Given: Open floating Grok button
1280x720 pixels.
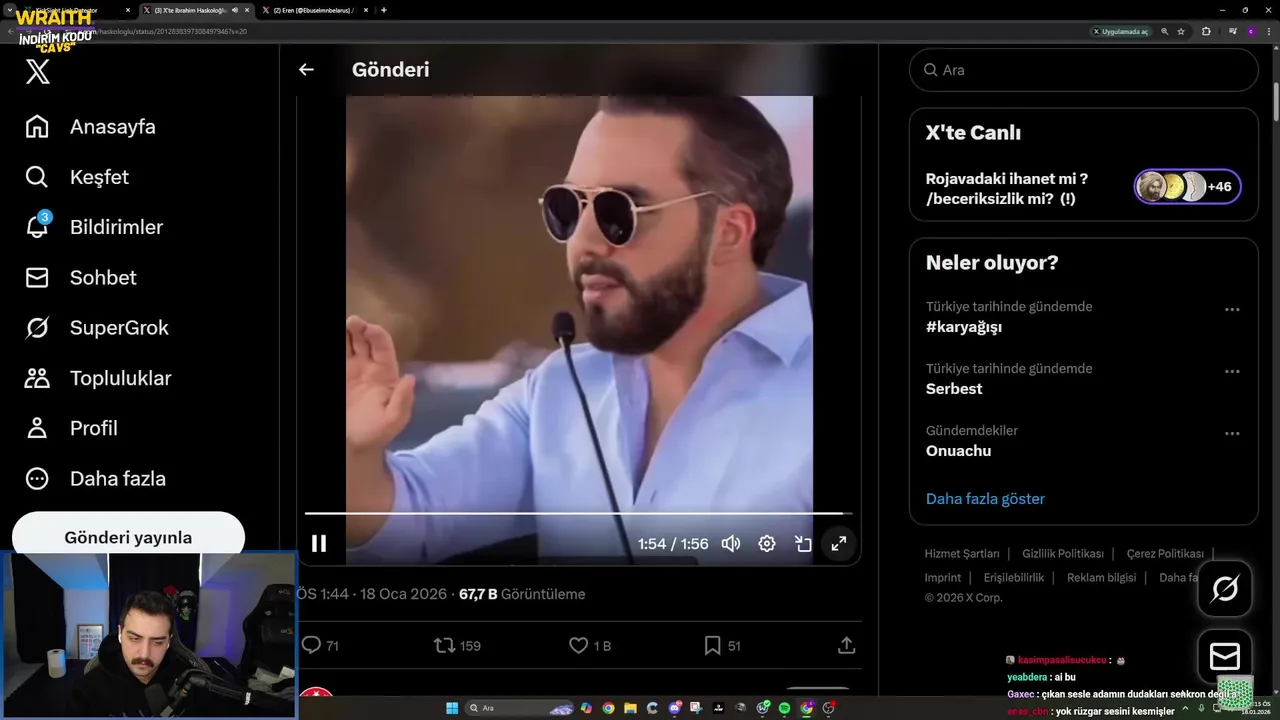Looking at the screenshot, I should pyautogui.click(x=1225, y=589).
